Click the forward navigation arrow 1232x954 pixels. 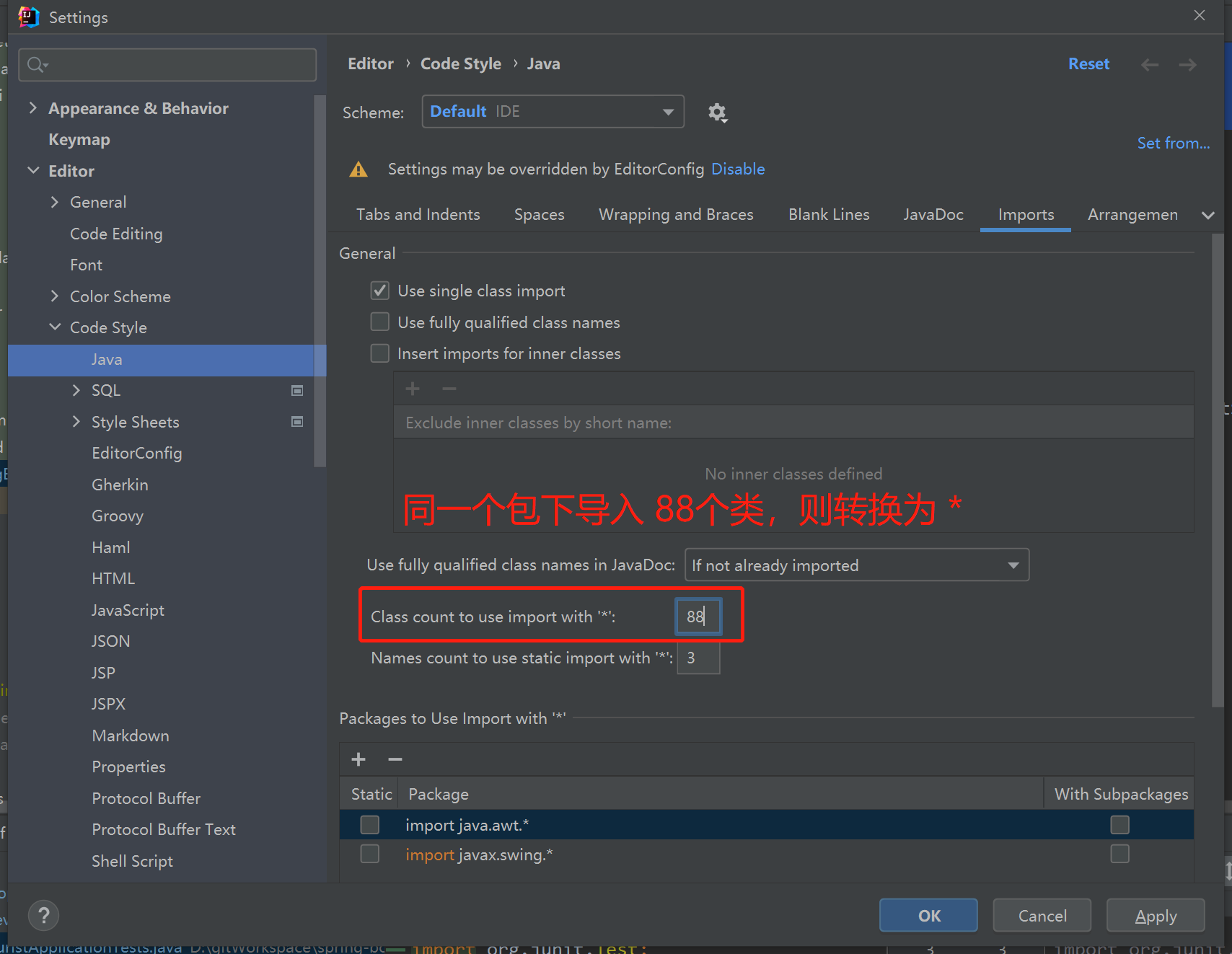click(1187, 65)
